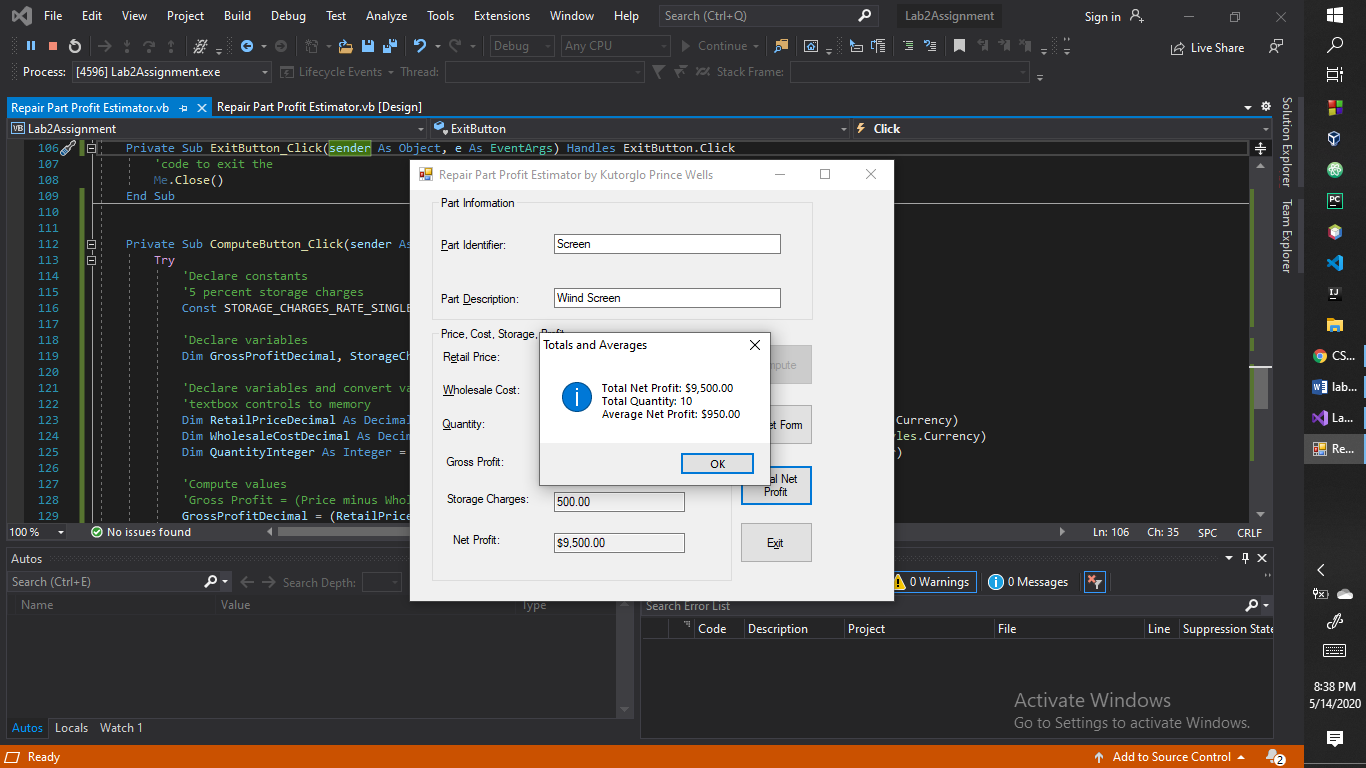Toggle the 0 Messages filter in Error List
This screenshot has height=768, width=1366.
[x=1029, y=582]
